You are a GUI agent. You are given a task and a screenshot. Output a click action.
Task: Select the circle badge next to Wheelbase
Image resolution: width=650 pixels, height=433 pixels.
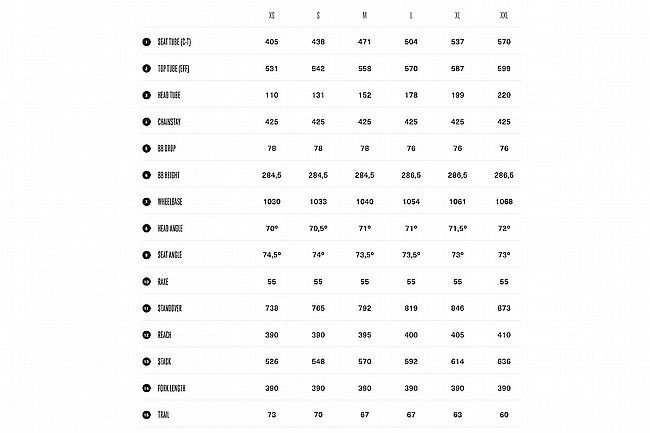point(146,201)
